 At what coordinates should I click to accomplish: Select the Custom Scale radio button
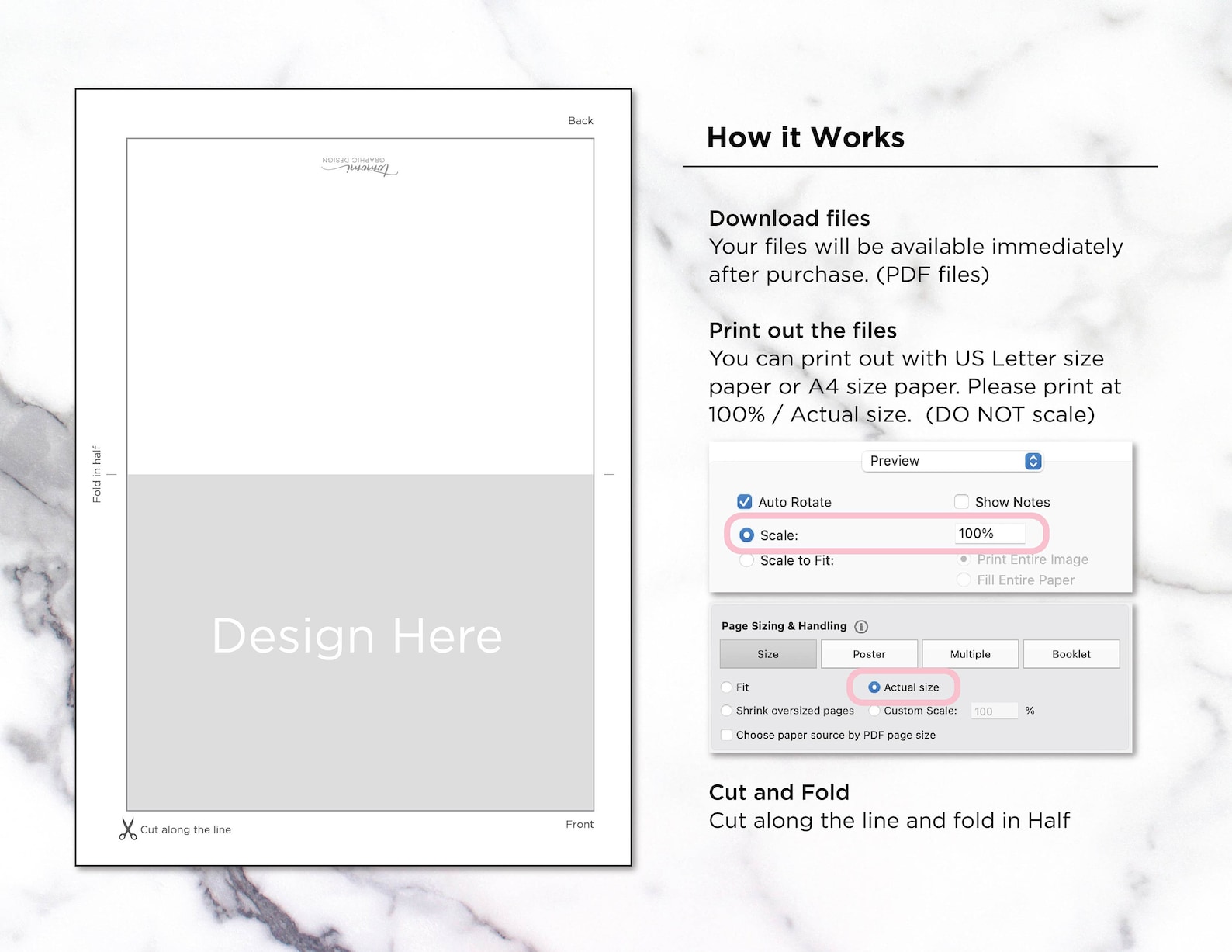(874, 711)
